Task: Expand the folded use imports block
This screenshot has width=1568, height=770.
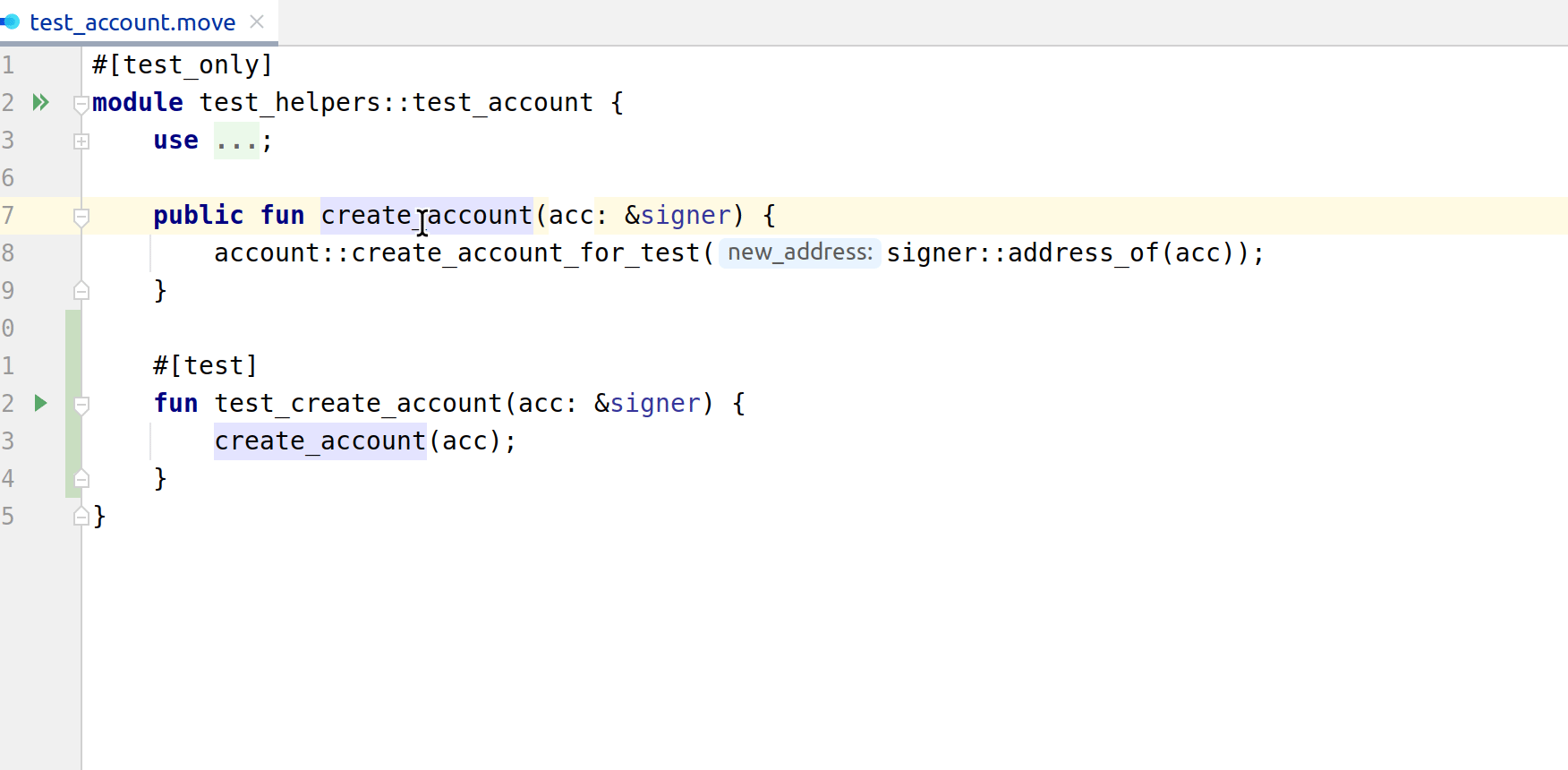Action: point(81,141)
